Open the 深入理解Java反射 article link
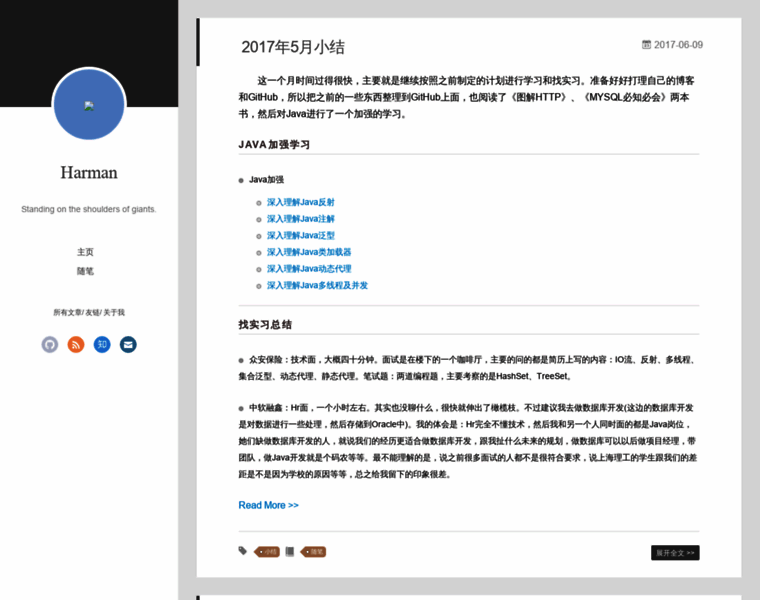This screenshot has width=760, height=600. click(300, 202)
